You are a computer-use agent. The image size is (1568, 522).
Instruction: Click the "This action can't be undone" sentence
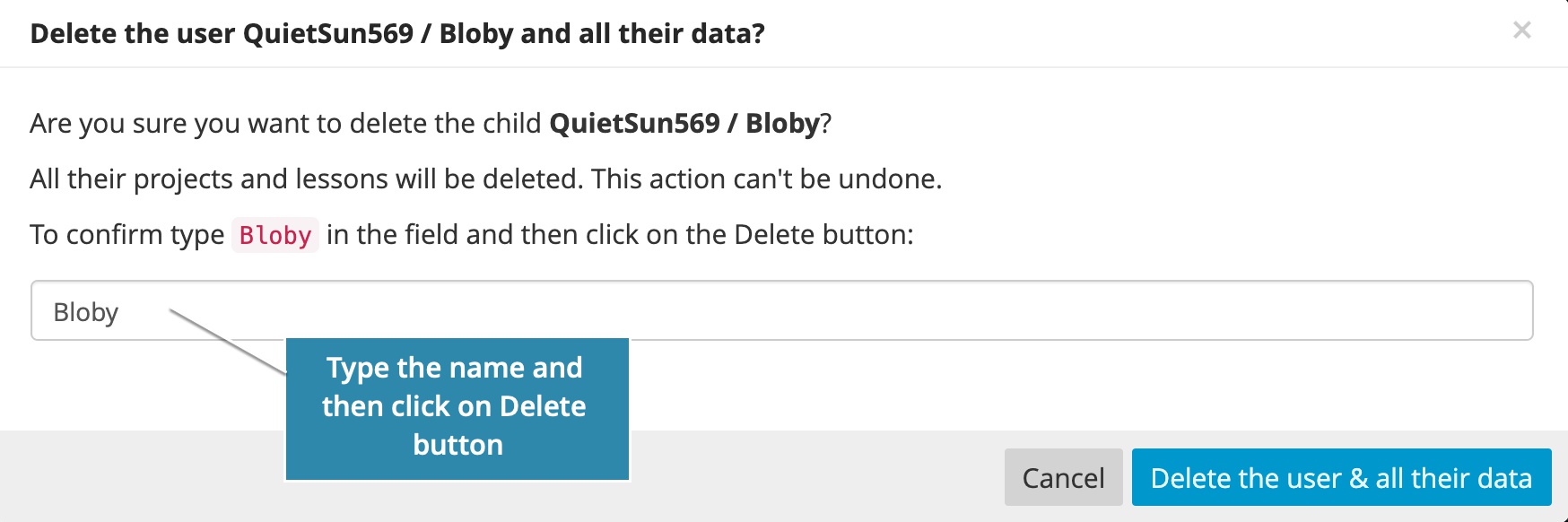tap(766, 179)
